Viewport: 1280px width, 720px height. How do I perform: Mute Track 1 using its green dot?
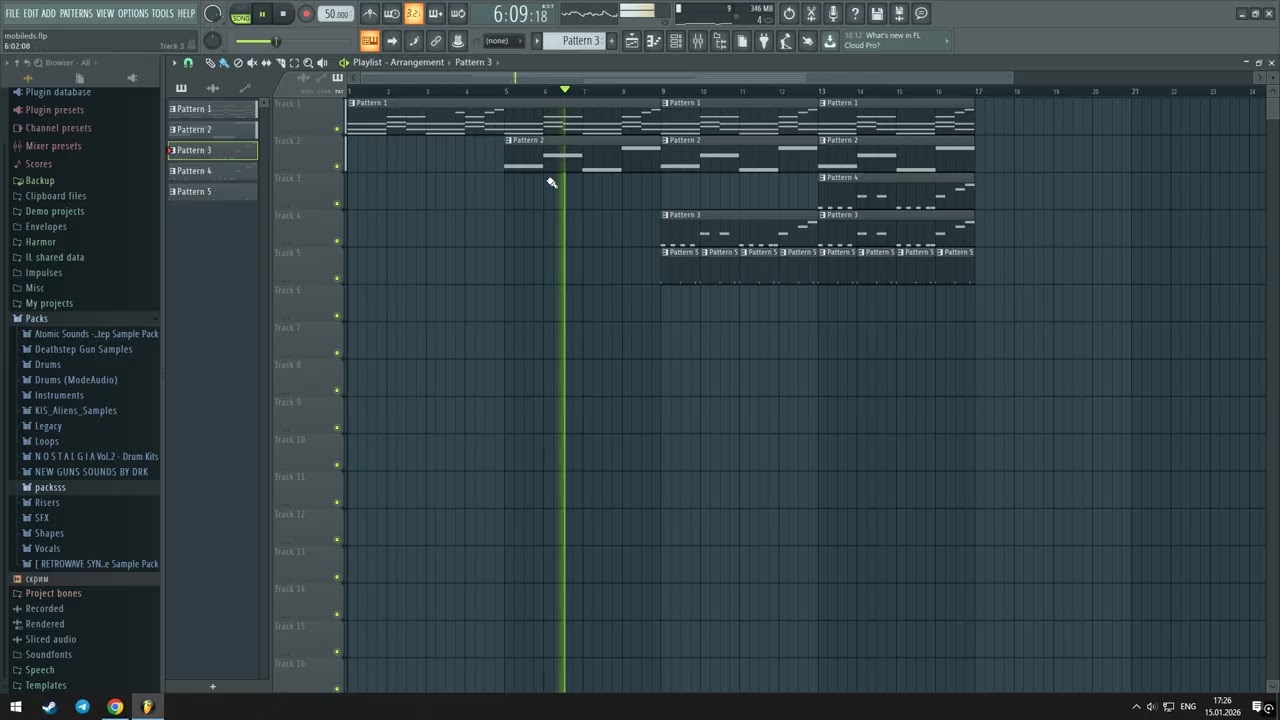[337, 129]
